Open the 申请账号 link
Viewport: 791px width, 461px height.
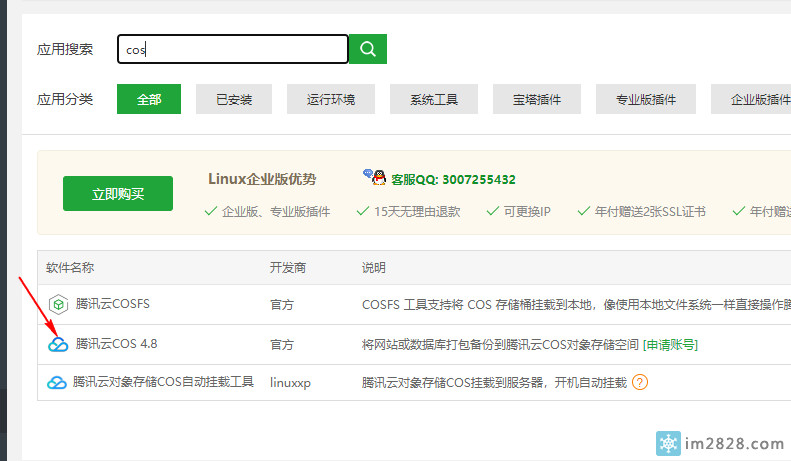click(670, 345)
